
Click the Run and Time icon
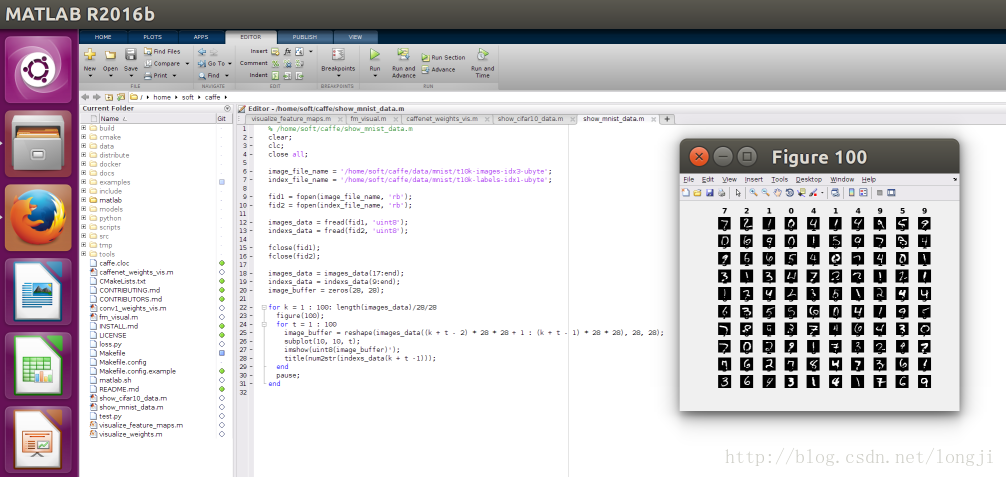[482, 55]
